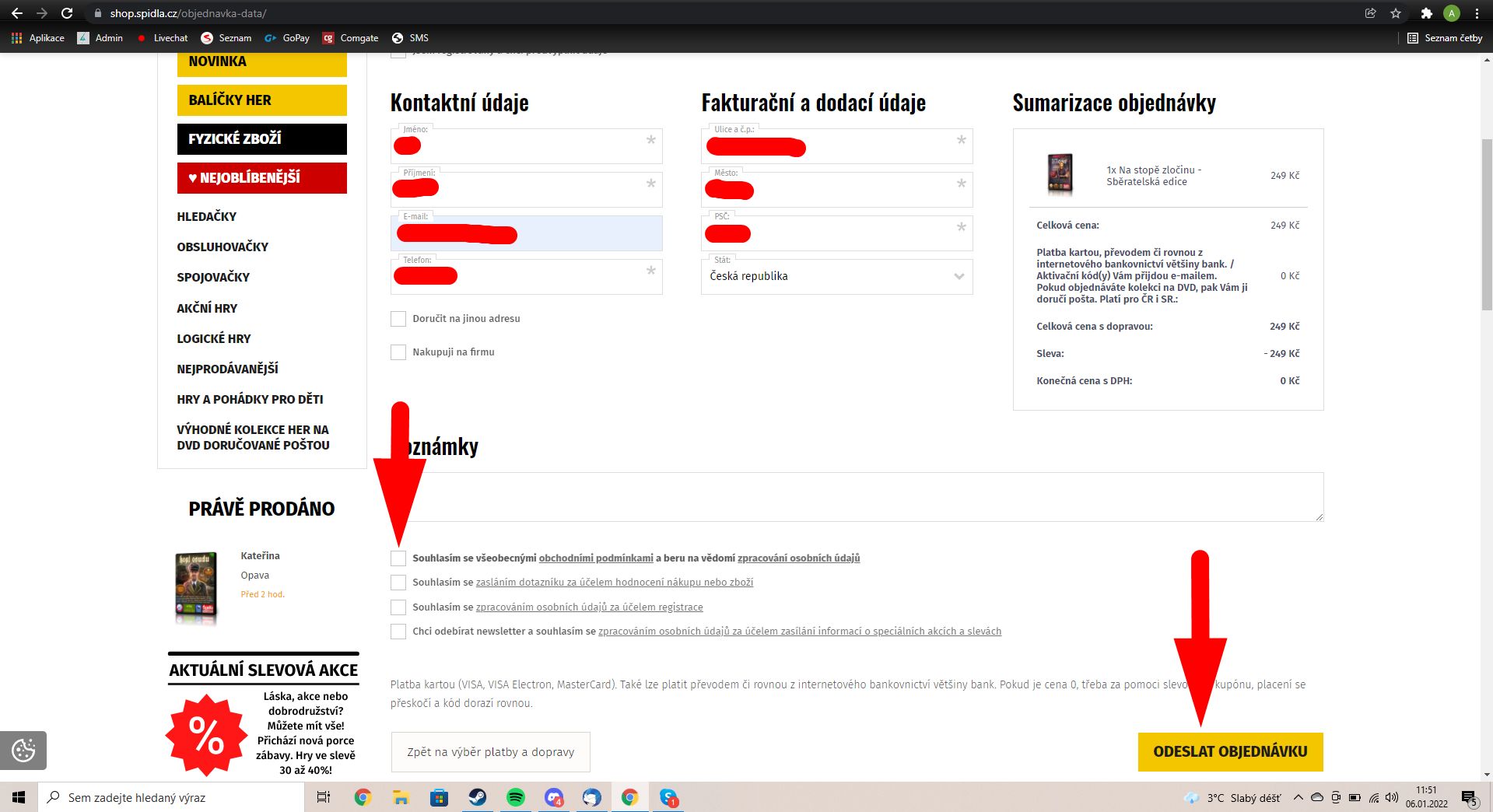This screenshot has height=812, width=1493.
Task: Open the browser extensions puzzle icon
Action: (x=1426, y=13)
